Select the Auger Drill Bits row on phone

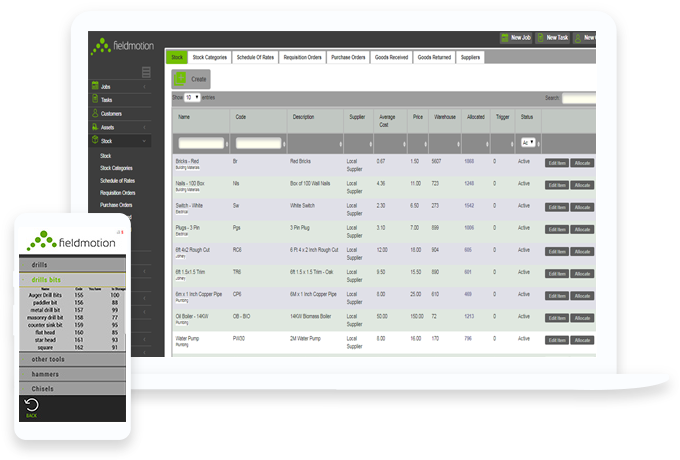pos(72,295)
